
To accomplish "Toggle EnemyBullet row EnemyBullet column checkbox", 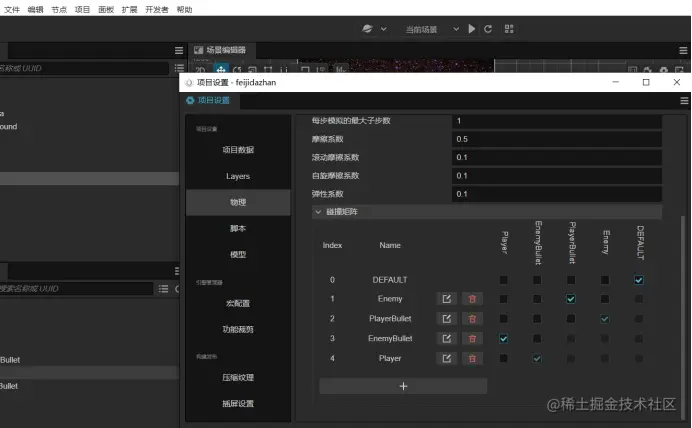I will (x=537, y=338).
